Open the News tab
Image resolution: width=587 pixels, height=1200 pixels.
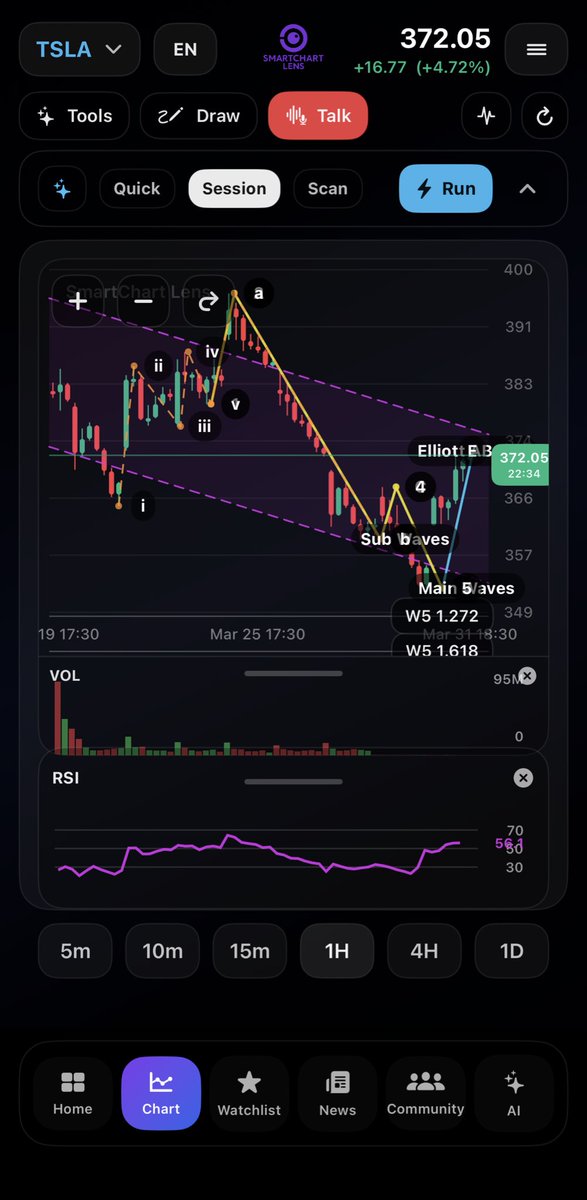[x=337, y=1094]
